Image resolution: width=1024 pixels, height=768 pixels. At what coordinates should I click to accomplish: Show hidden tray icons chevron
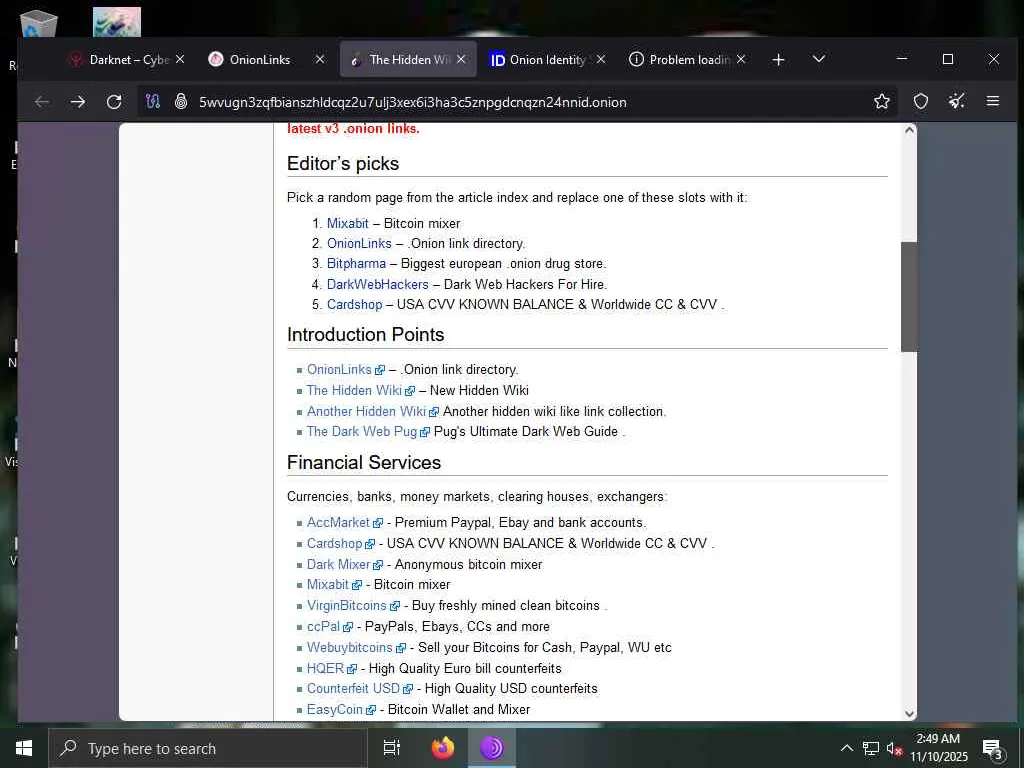pyautogui.click(x=846, y=748)
